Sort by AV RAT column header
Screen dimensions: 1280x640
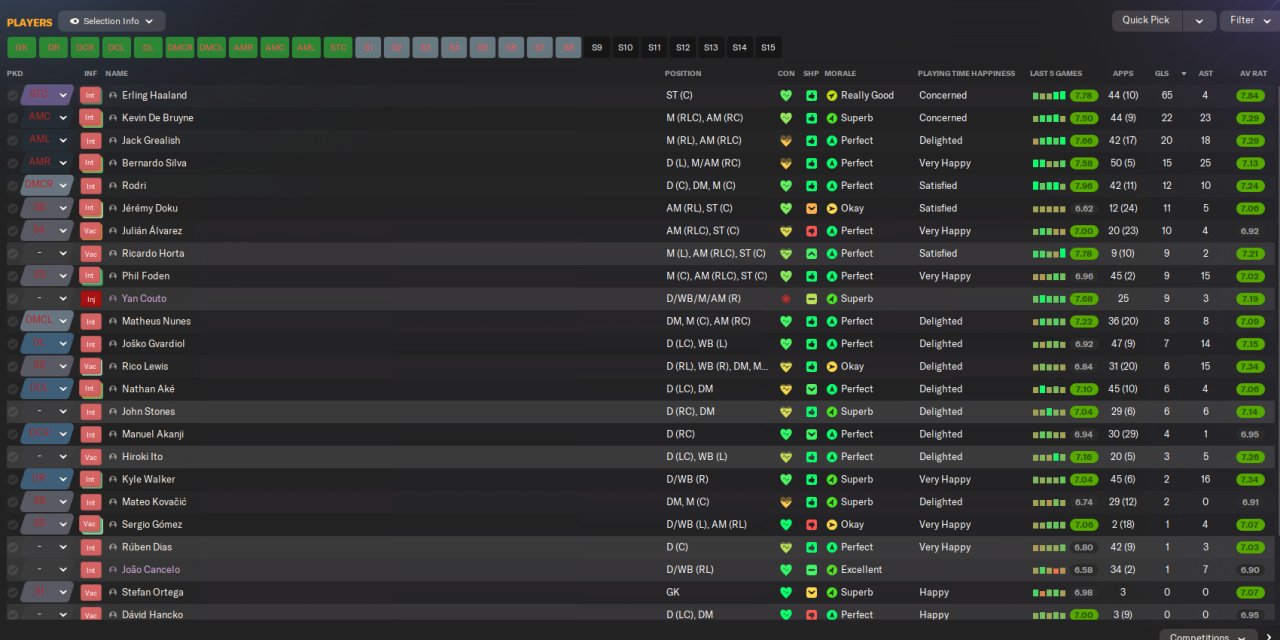coord(1253,73)
